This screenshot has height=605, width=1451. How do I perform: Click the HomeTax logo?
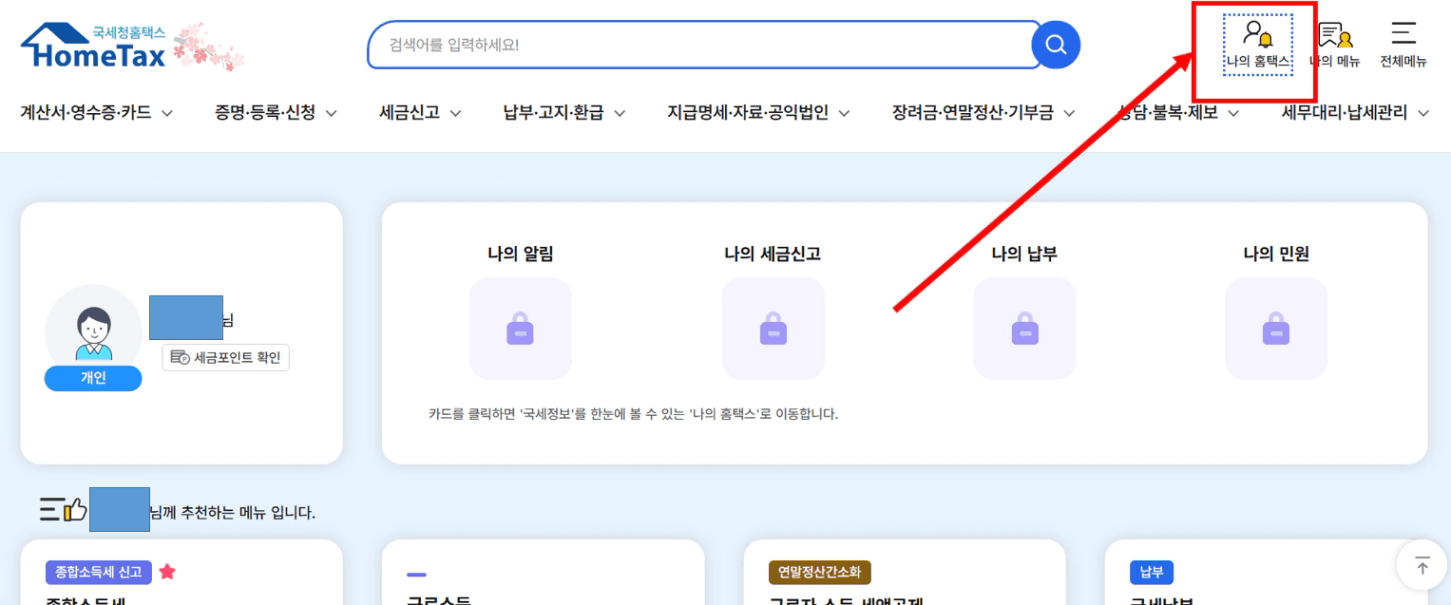[95, 48]
